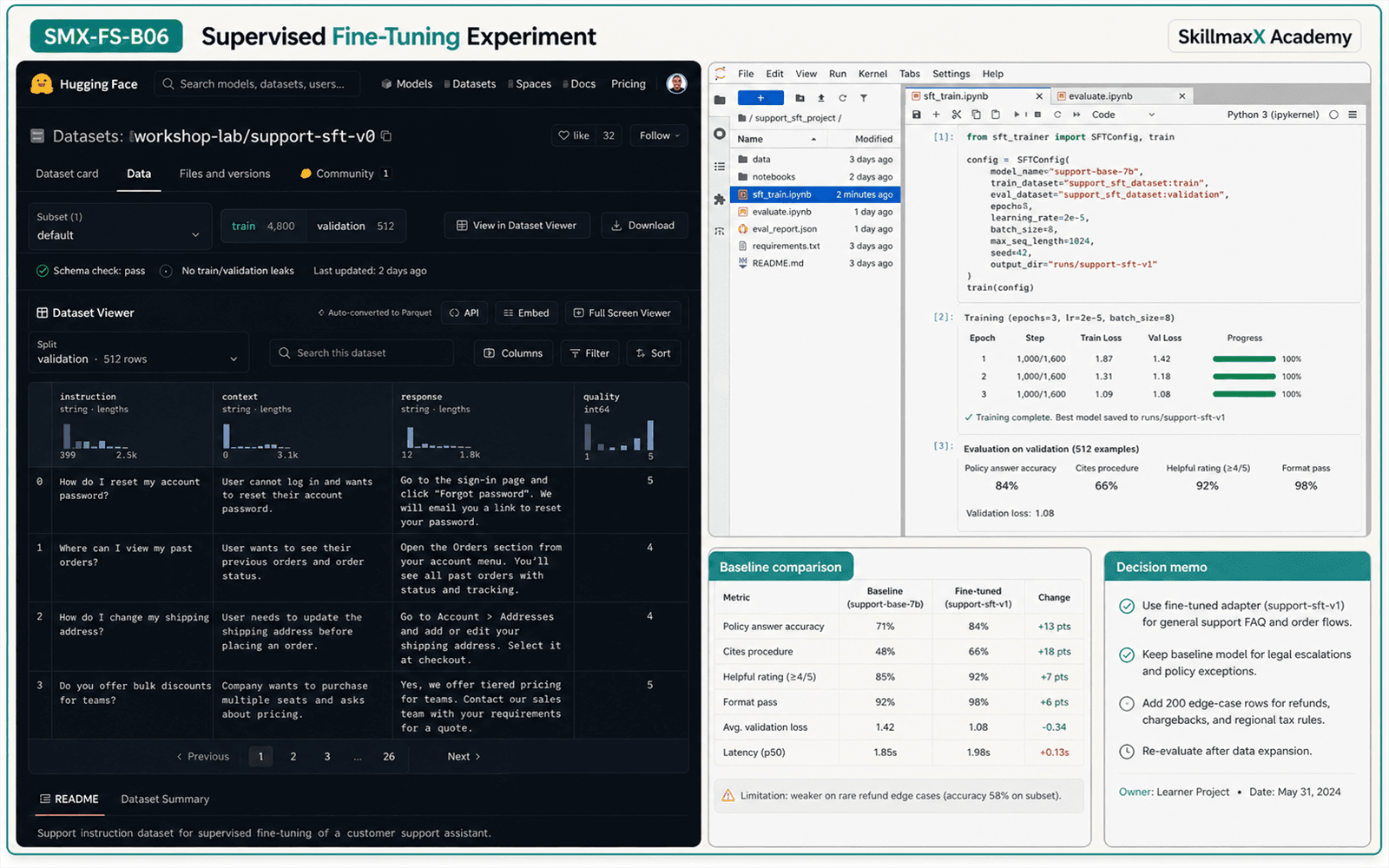Run the selected notebook cell
The image size is (1389, 868).
click(1017, 115)
